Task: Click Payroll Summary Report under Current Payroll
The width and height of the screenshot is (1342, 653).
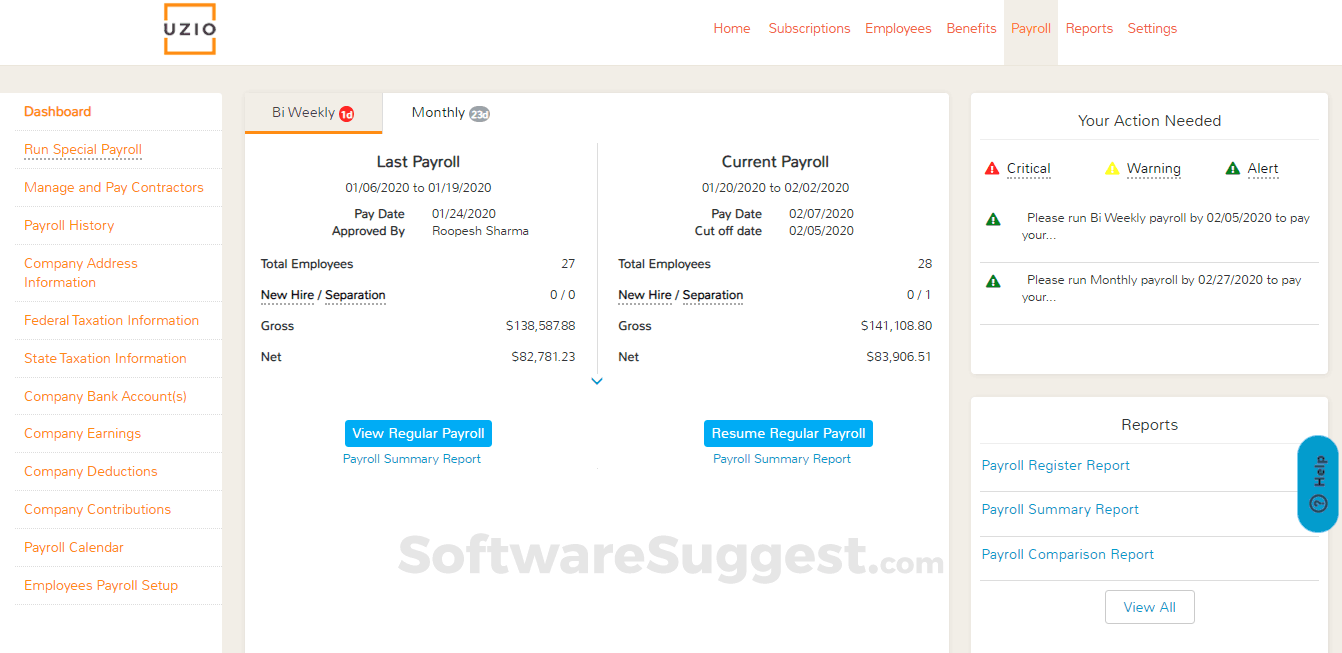Action: 781,459
